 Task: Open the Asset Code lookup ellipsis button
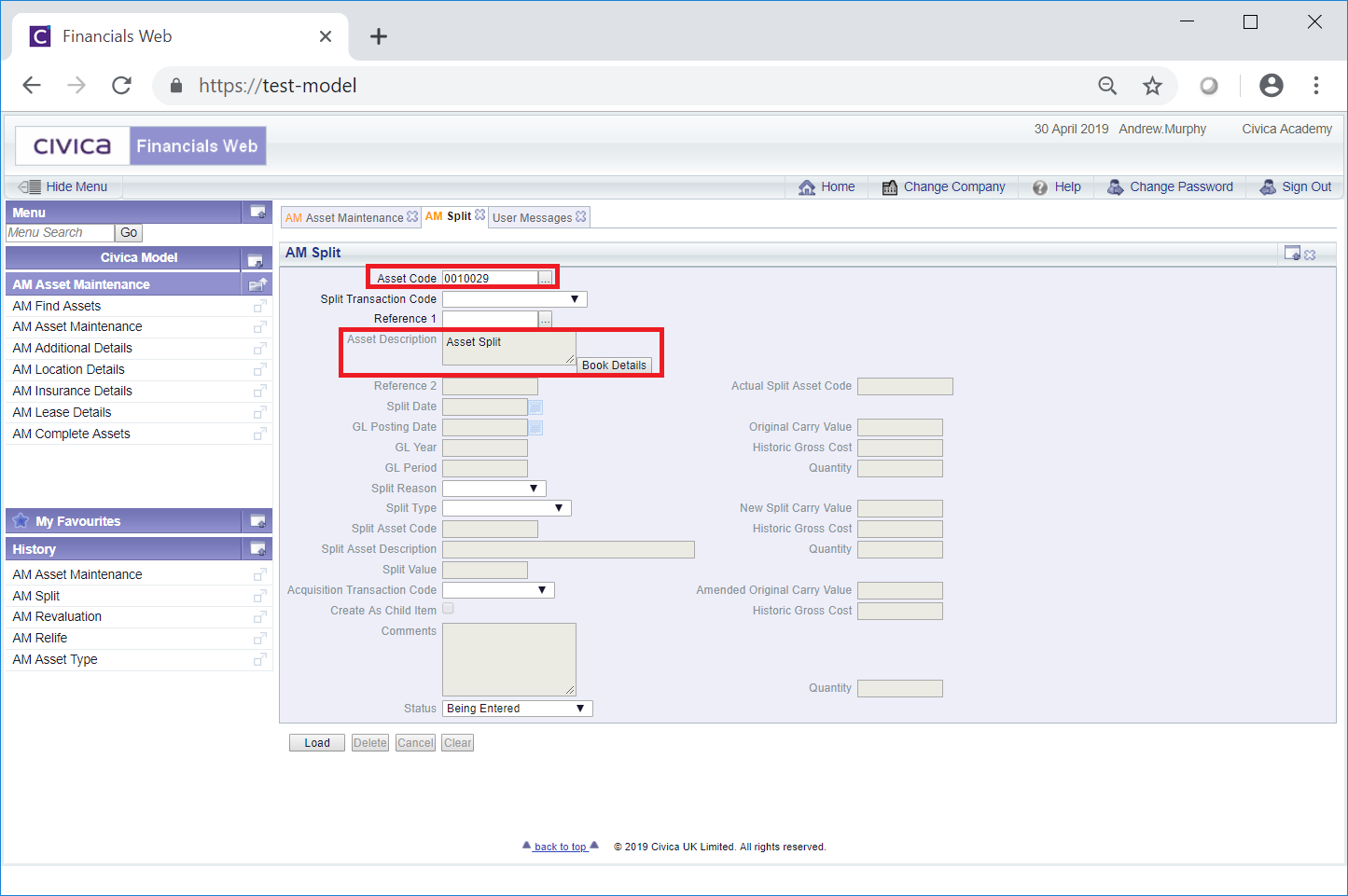[x=545, y=278]
